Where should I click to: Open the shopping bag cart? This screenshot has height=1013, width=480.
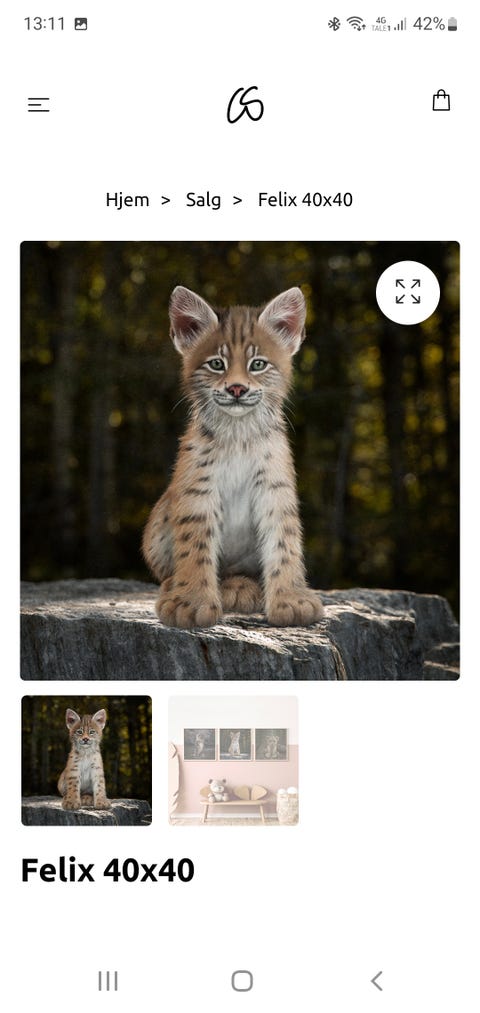[441, 100]
